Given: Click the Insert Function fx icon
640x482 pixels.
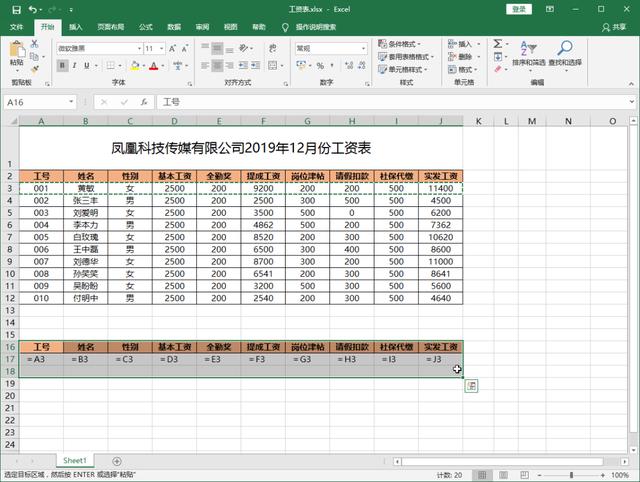Looking at the screenshot, I should point(145,102).
